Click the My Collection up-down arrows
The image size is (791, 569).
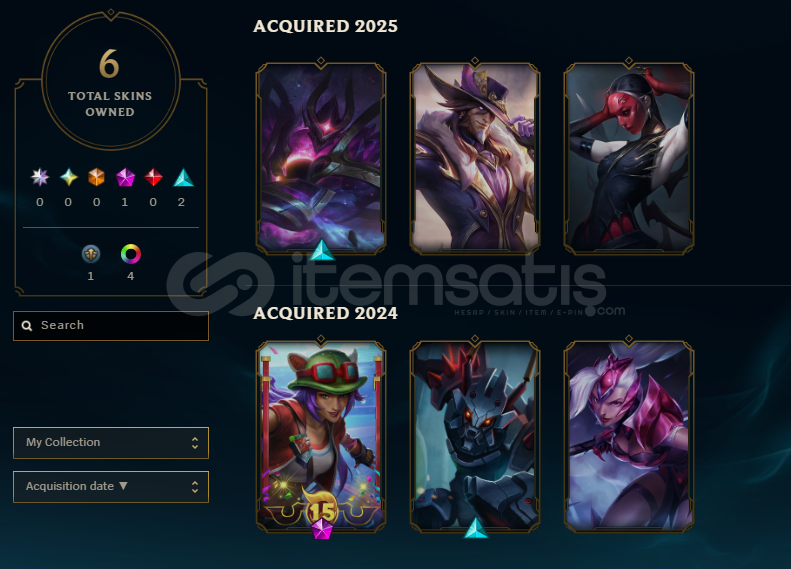[195, 443]
